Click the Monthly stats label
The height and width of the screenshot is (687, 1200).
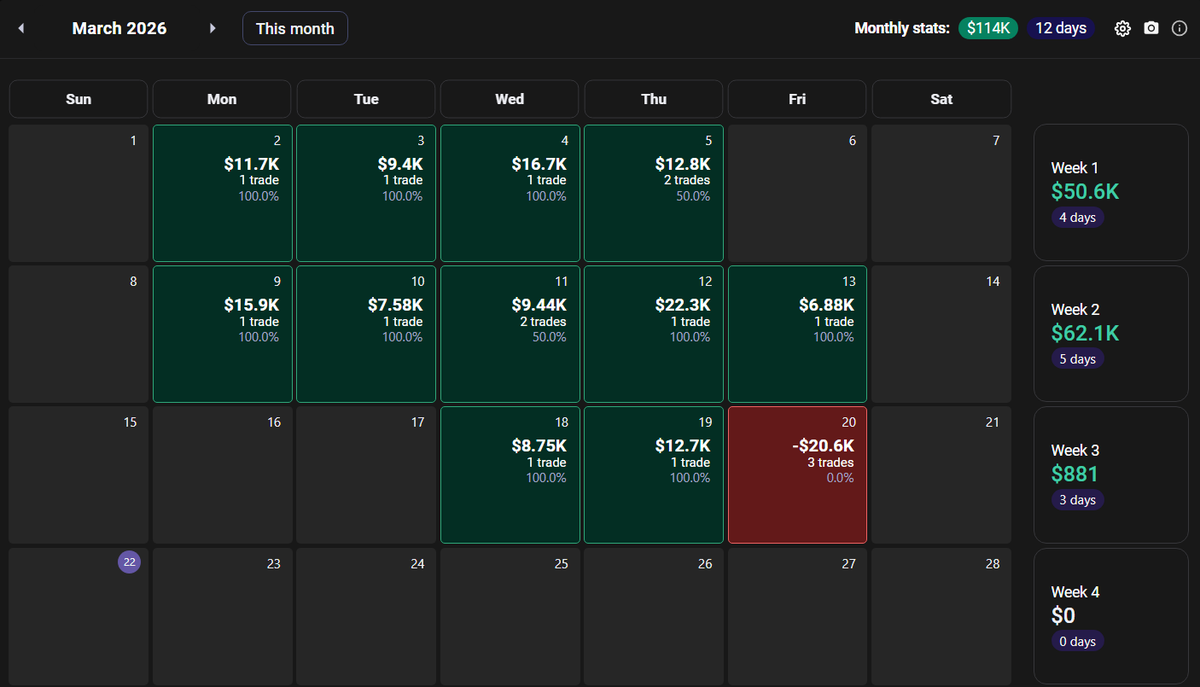902,28
